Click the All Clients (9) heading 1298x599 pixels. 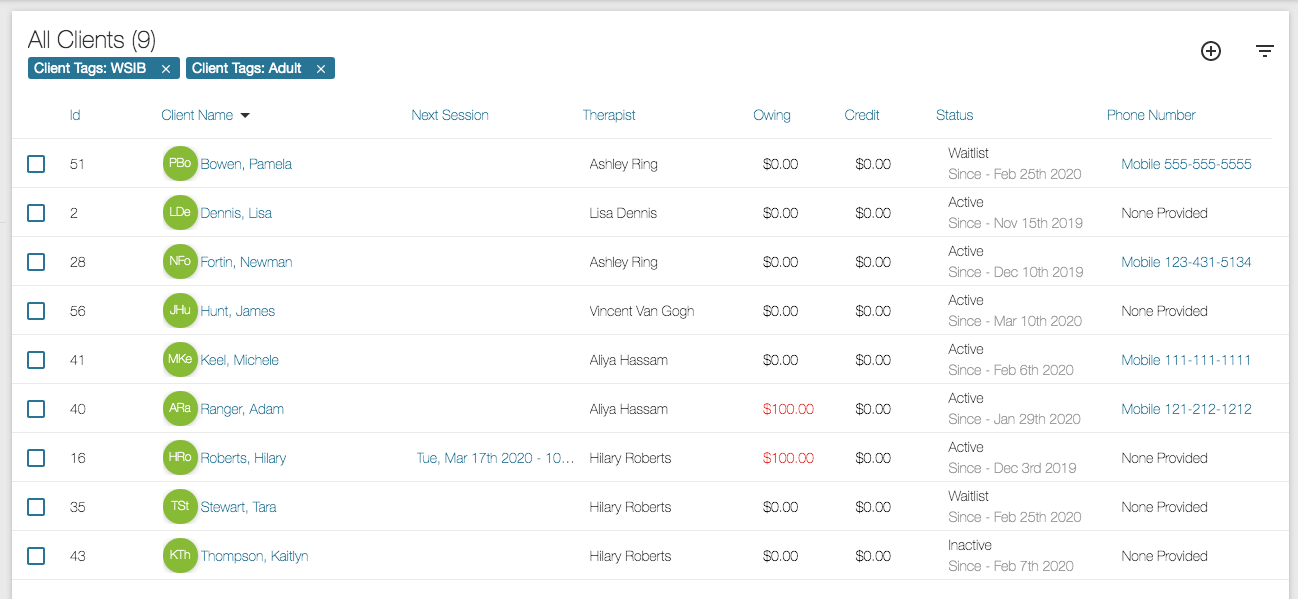tap(92, 40)
